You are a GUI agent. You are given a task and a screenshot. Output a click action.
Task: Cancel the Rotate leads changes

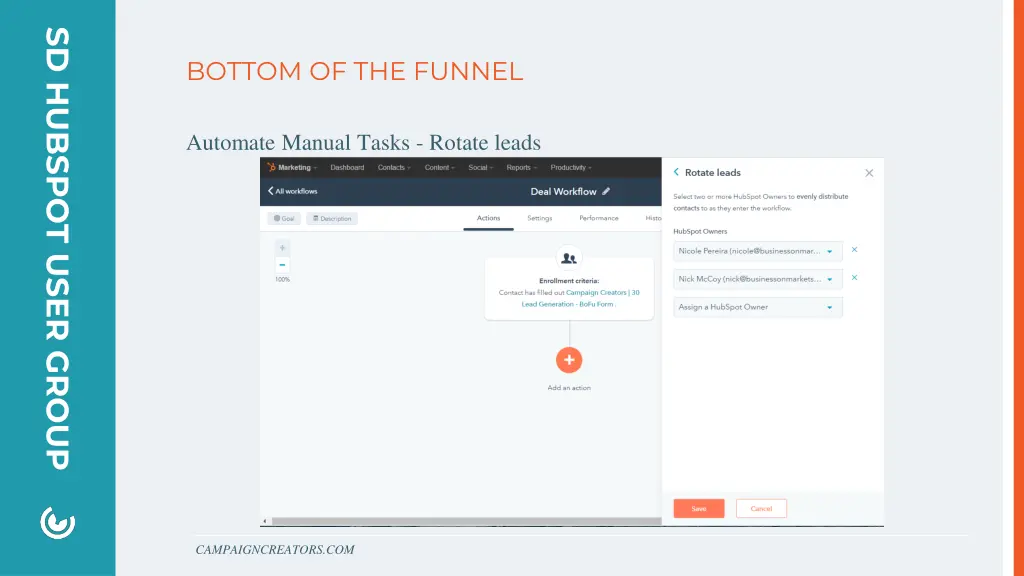(761, 509)
